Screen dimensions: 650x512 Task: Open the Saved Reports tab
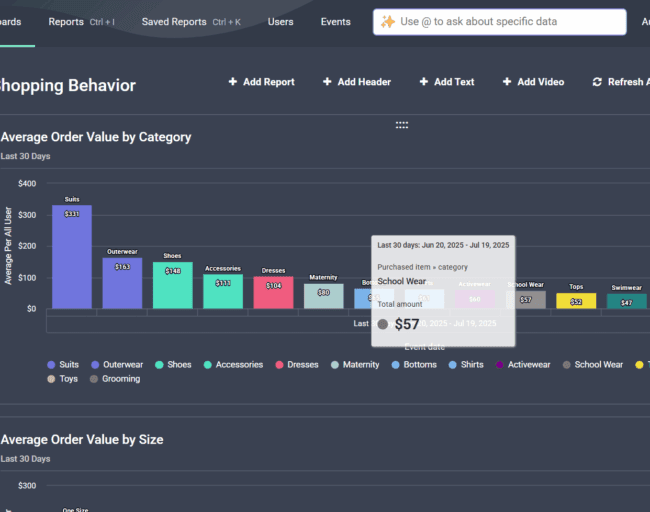[174, 22]
